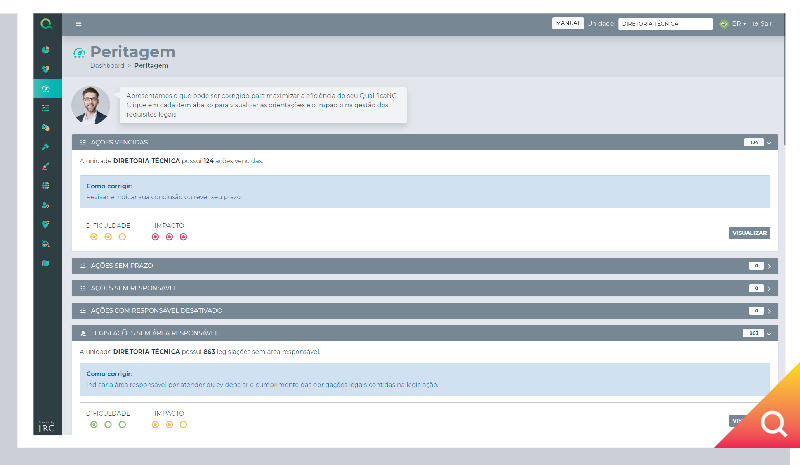Click the green logo at top-left
Screen dimensions: 800x465
46,23
